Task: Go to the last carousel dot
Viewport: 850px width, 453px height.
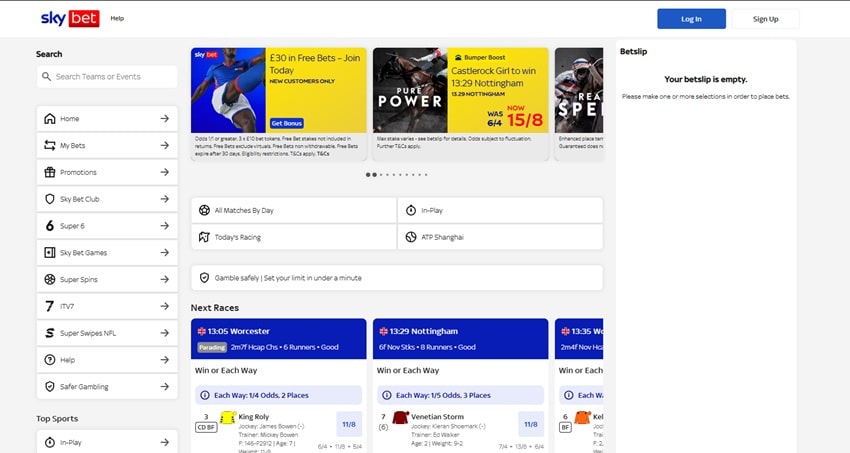Action: coord(426,174)
